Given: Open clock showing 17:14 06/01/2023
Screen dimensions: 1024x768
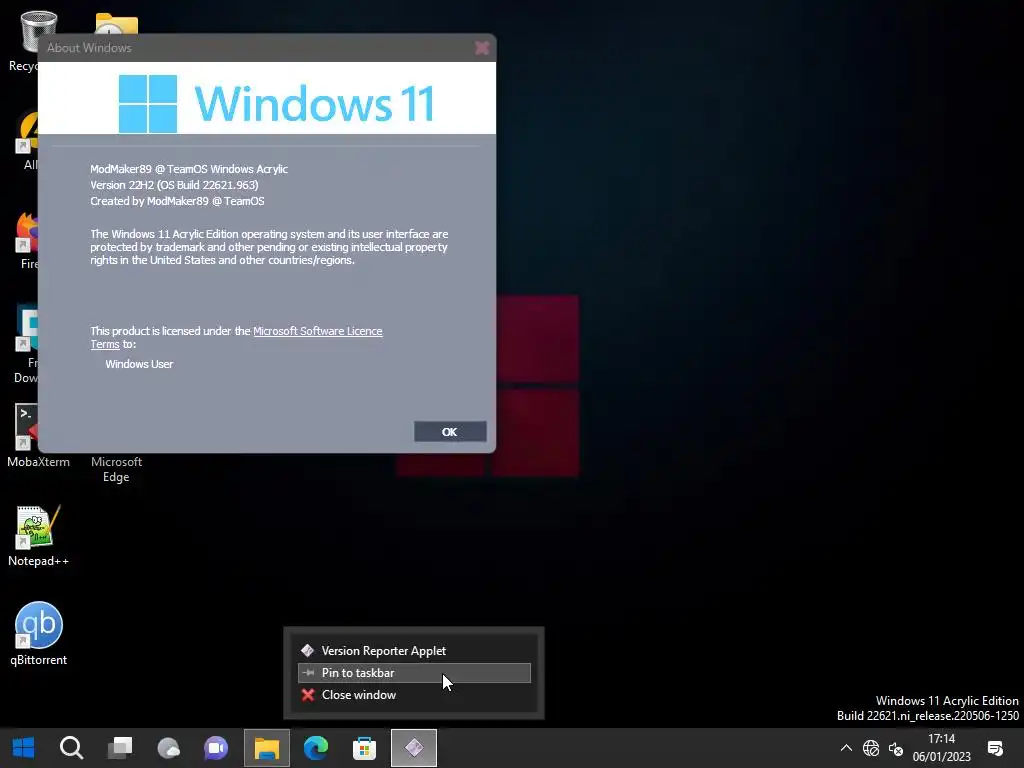Looking at the screenshot, I should 942,748.
